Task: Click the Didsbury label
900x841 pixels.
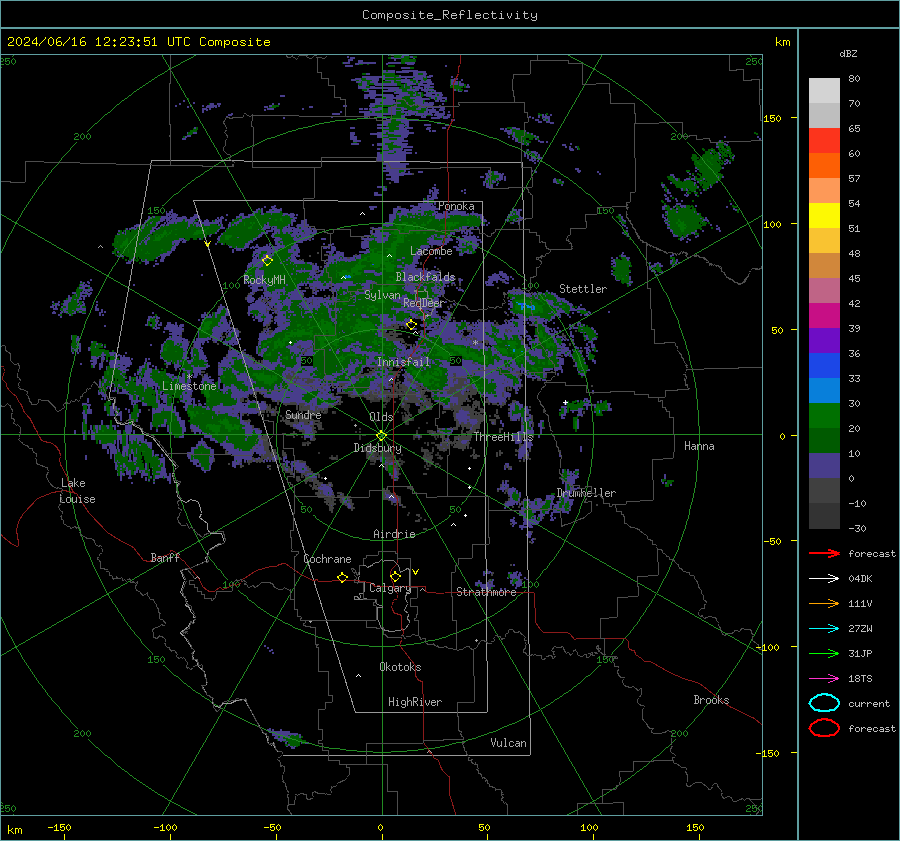Action: coord(377,448)
